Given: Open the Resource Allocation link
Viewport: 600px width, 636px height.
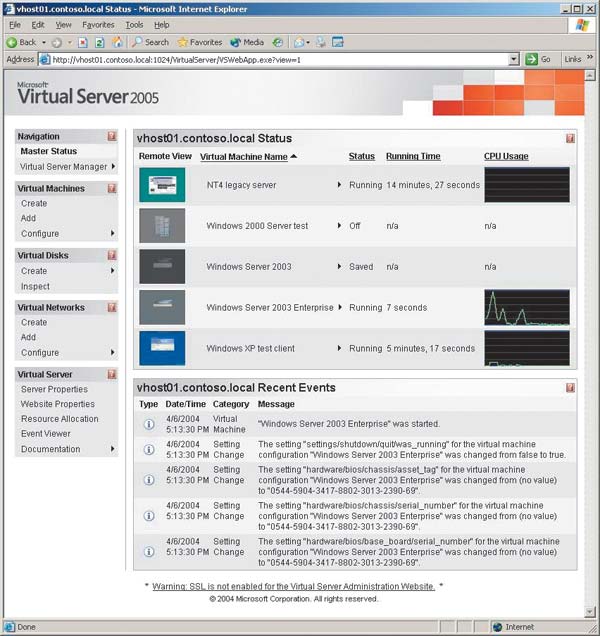Looking at the screenshot, I should tap(60, 419).
